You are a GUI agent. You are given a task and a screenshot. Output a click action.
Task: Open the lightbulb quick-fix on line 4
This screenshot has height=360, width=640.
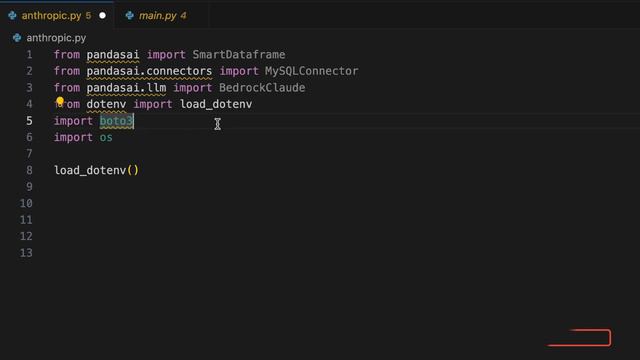(60, 101)
